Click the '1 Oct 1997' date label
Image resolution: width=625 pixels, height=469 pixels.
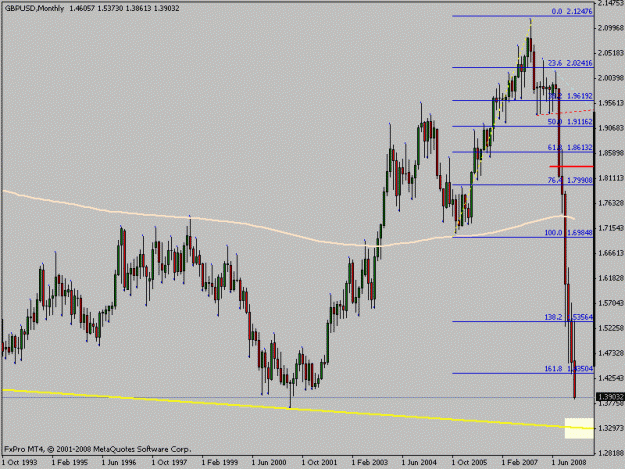[169, 463]
